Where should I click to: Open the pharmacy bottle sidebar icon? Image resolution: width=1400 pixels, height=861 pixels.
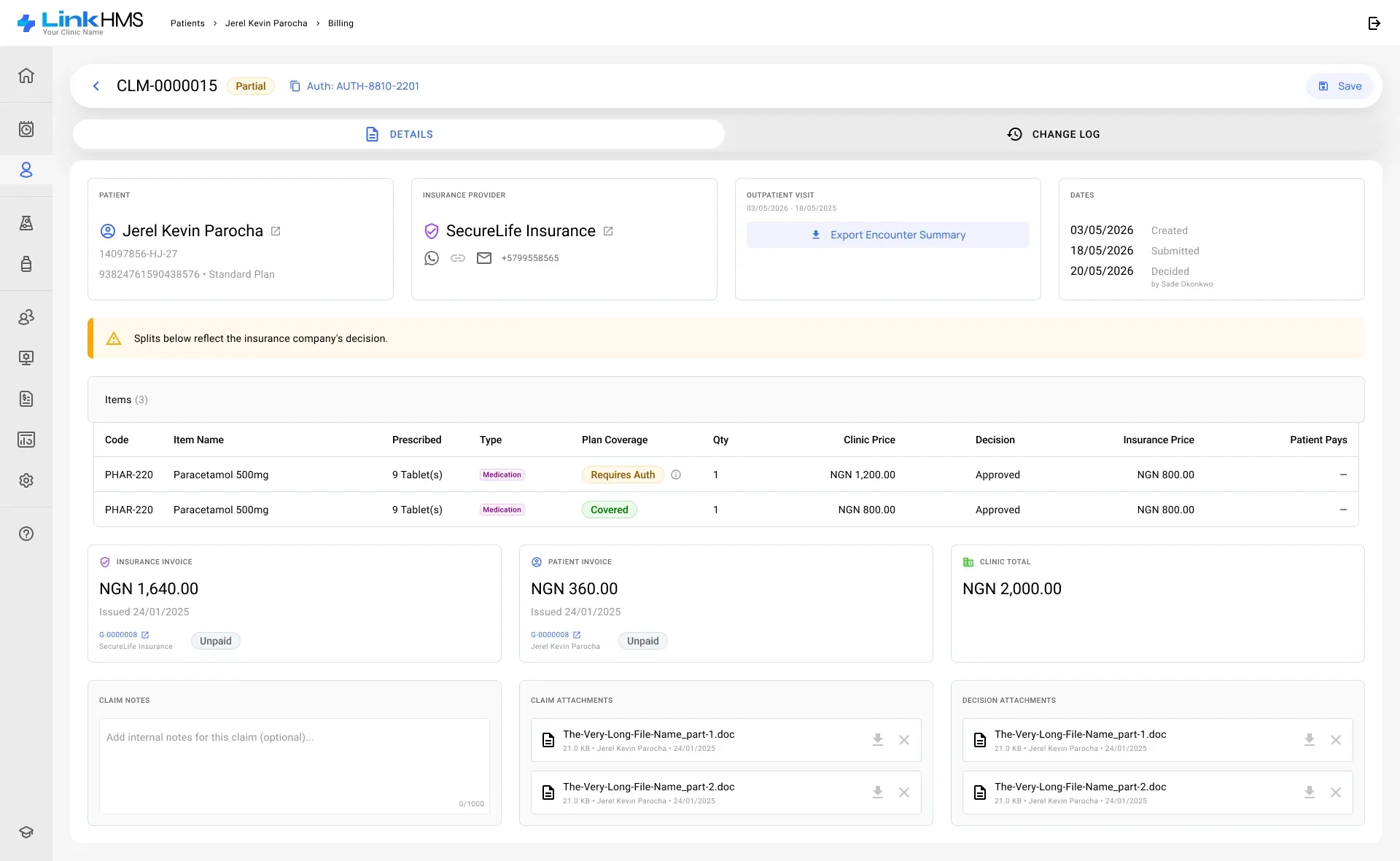26,264
